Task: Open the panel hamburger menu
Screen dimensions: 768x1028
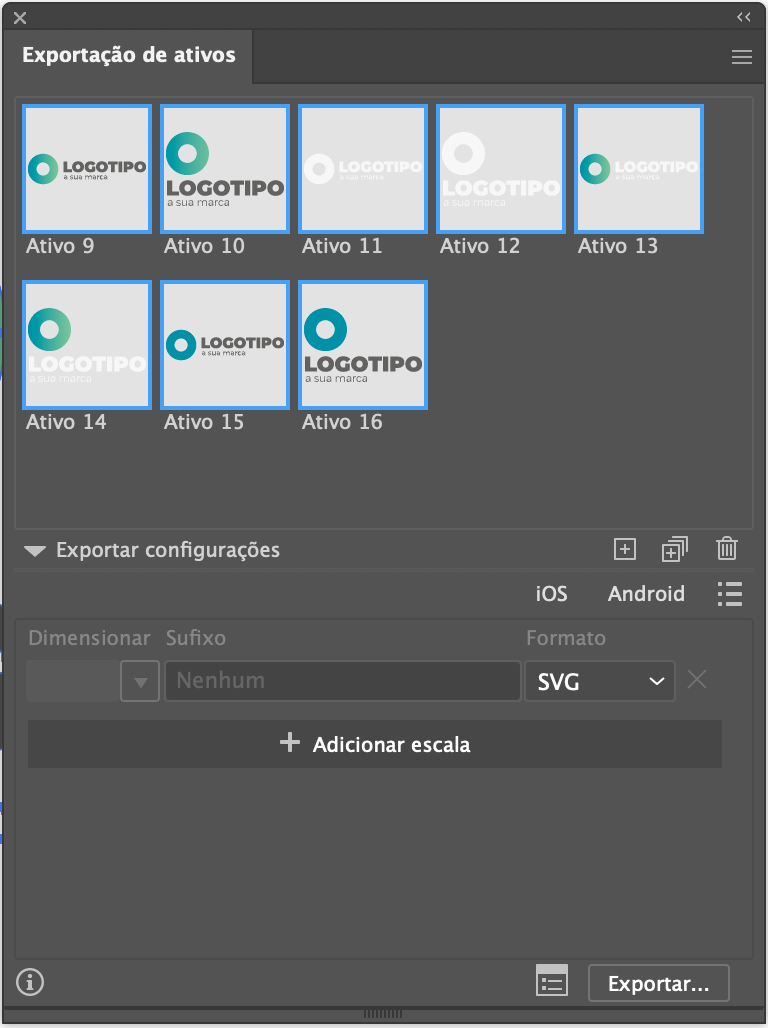Action: [742, 57]
